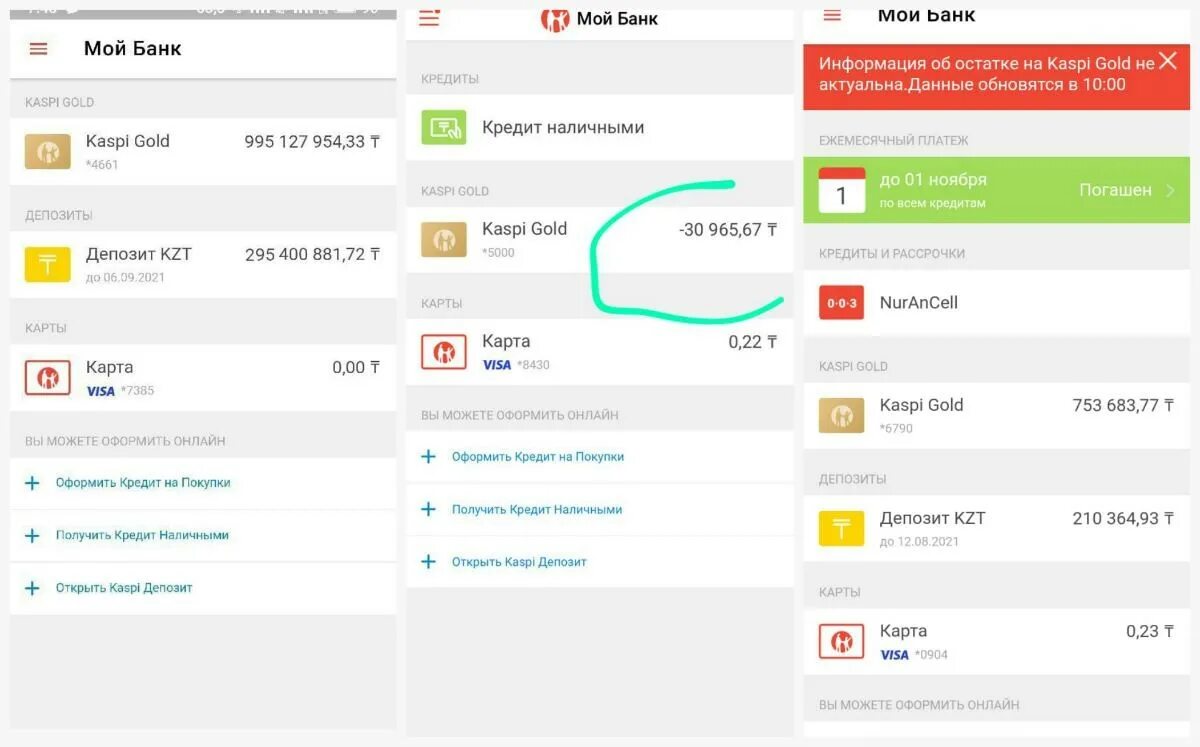This screenshot has height=747, width=1200.
Task: Tap the VISA logo beside *0904
Action: [894, 655]
